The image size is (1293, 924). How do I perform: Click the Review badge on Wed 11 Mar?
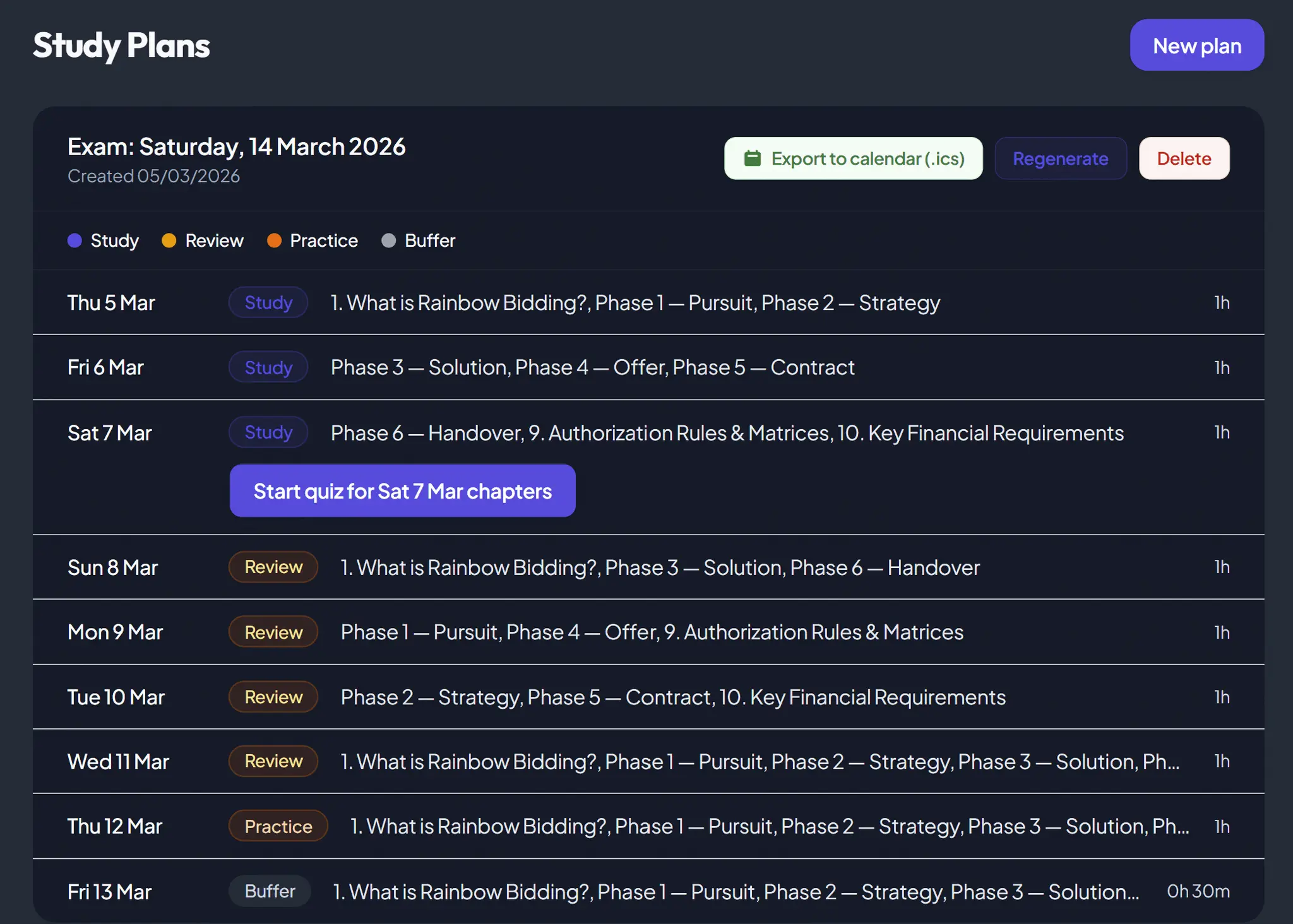[x=273, y=761]
